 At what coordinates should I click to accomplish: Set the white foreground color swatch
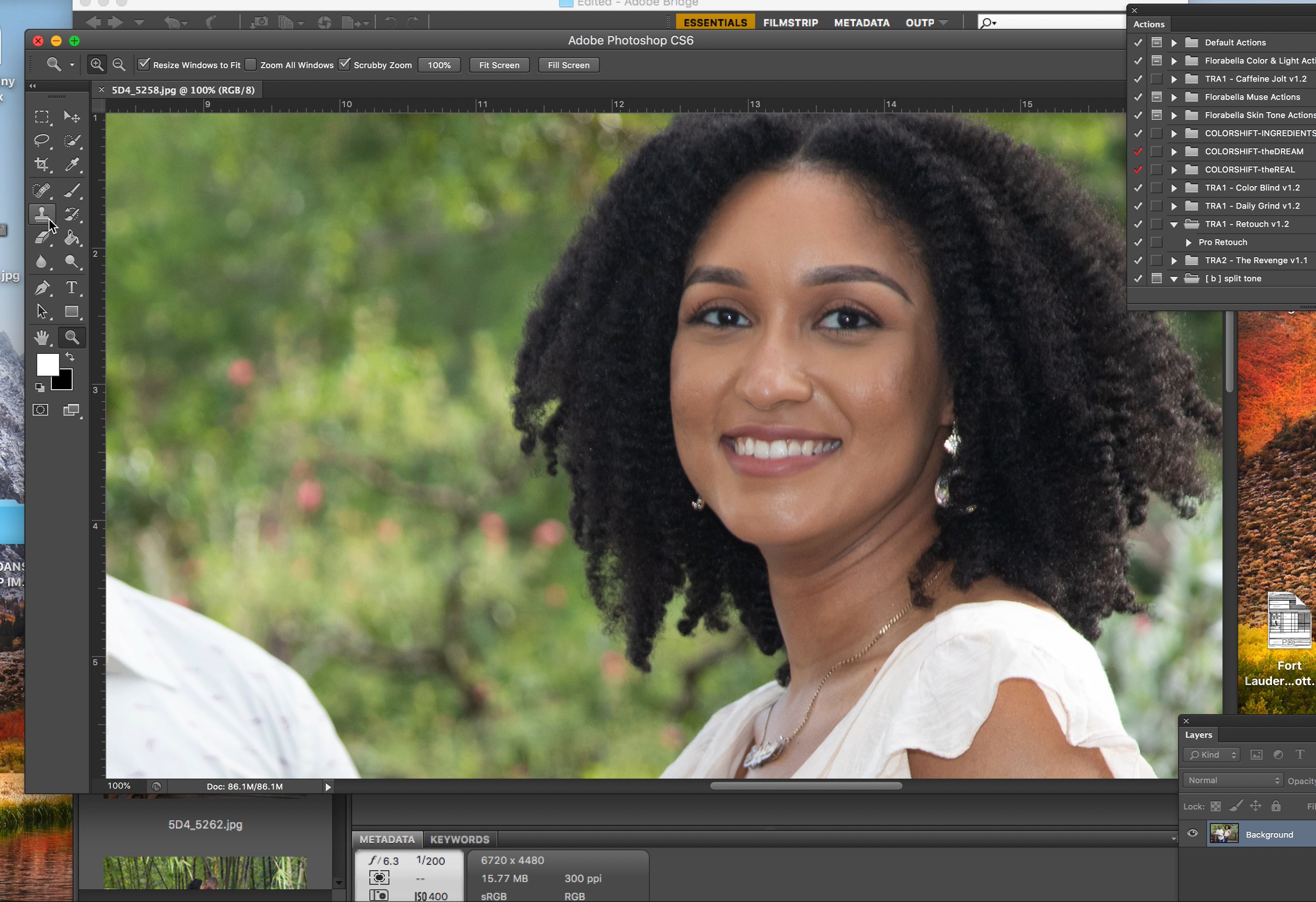tap(48, 365)
